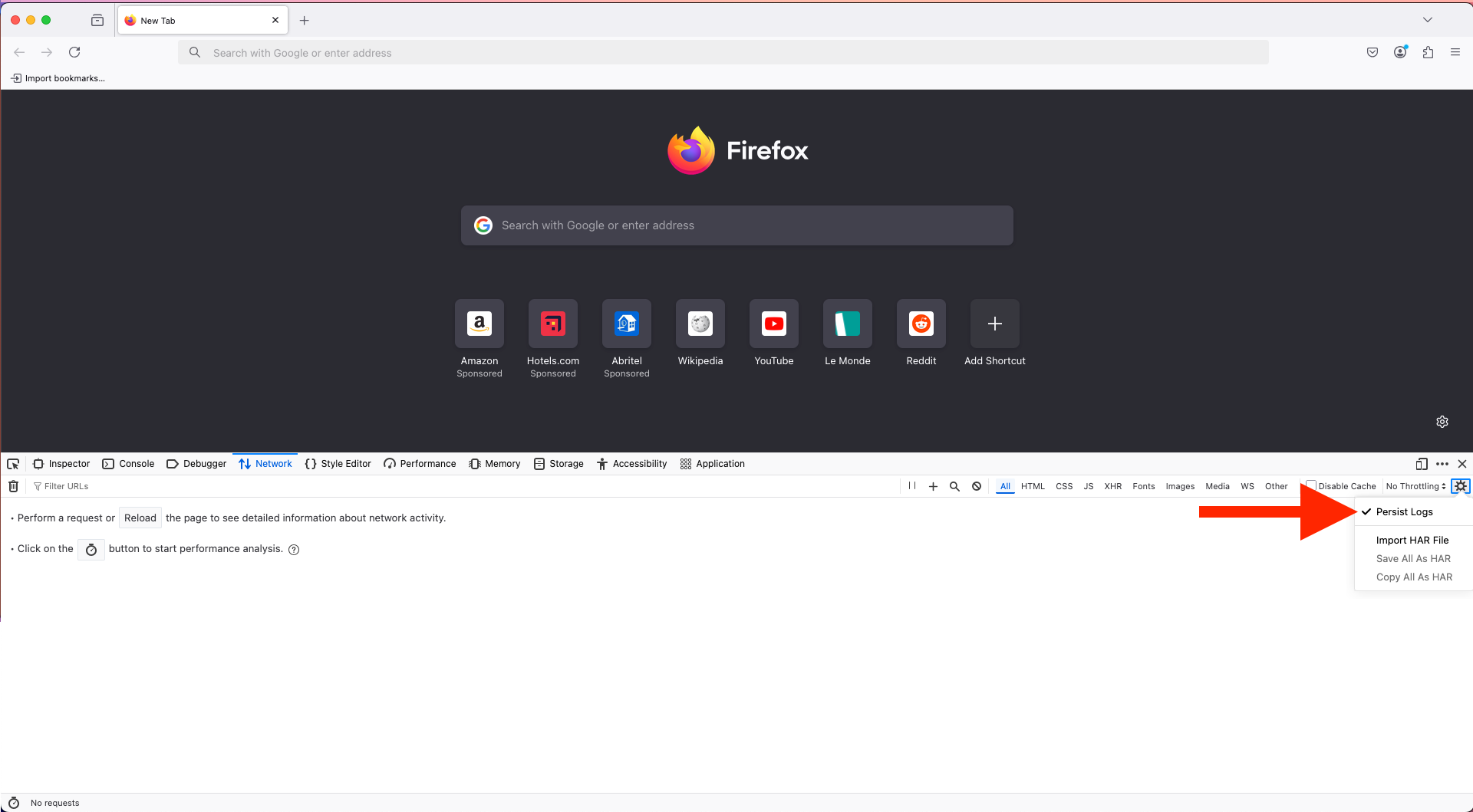Activate the element picker tool
The height and width of the screenshot is (812, 1473).
point(13,464)
